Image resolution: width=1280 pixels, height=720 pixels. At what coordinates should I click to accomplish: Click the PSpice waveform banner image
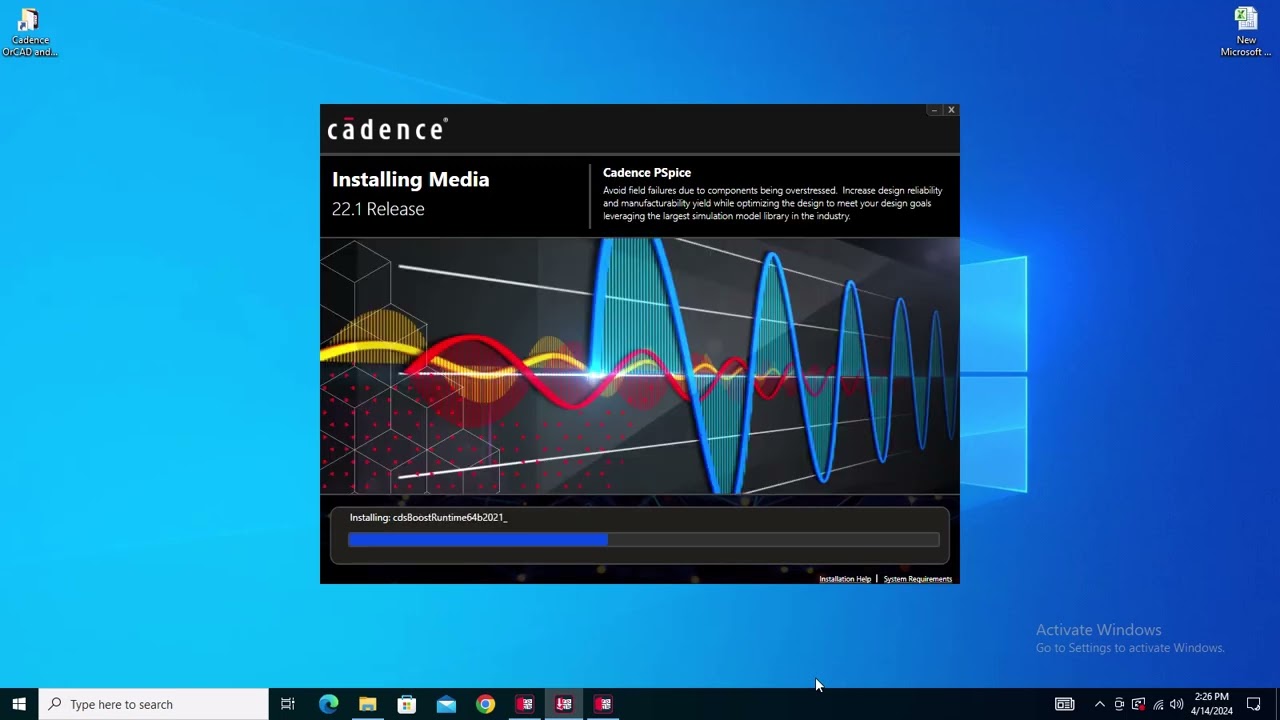tap(640, 366)
